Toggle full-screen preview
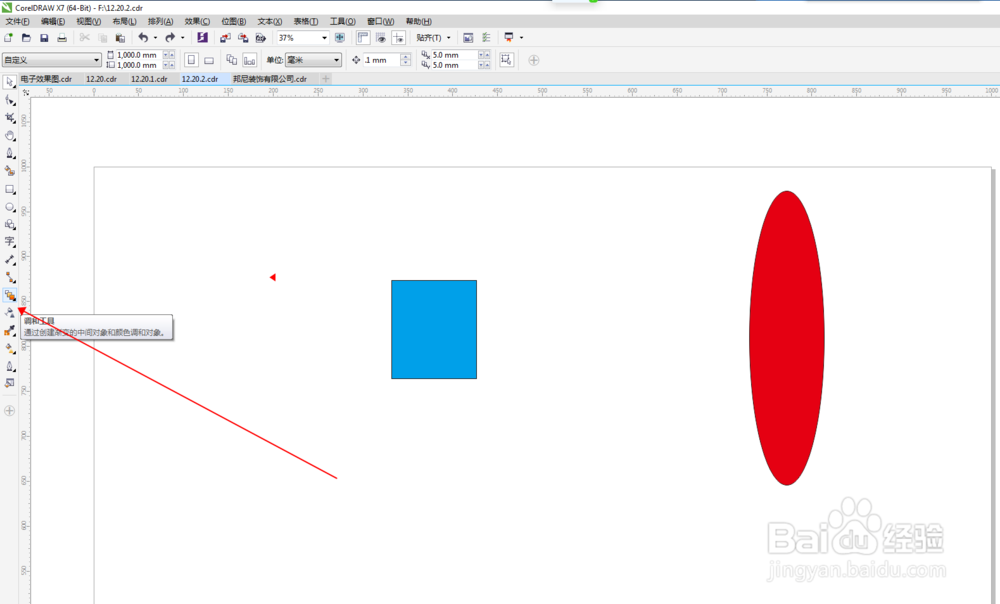1000x604 pixels. [340, 38]
